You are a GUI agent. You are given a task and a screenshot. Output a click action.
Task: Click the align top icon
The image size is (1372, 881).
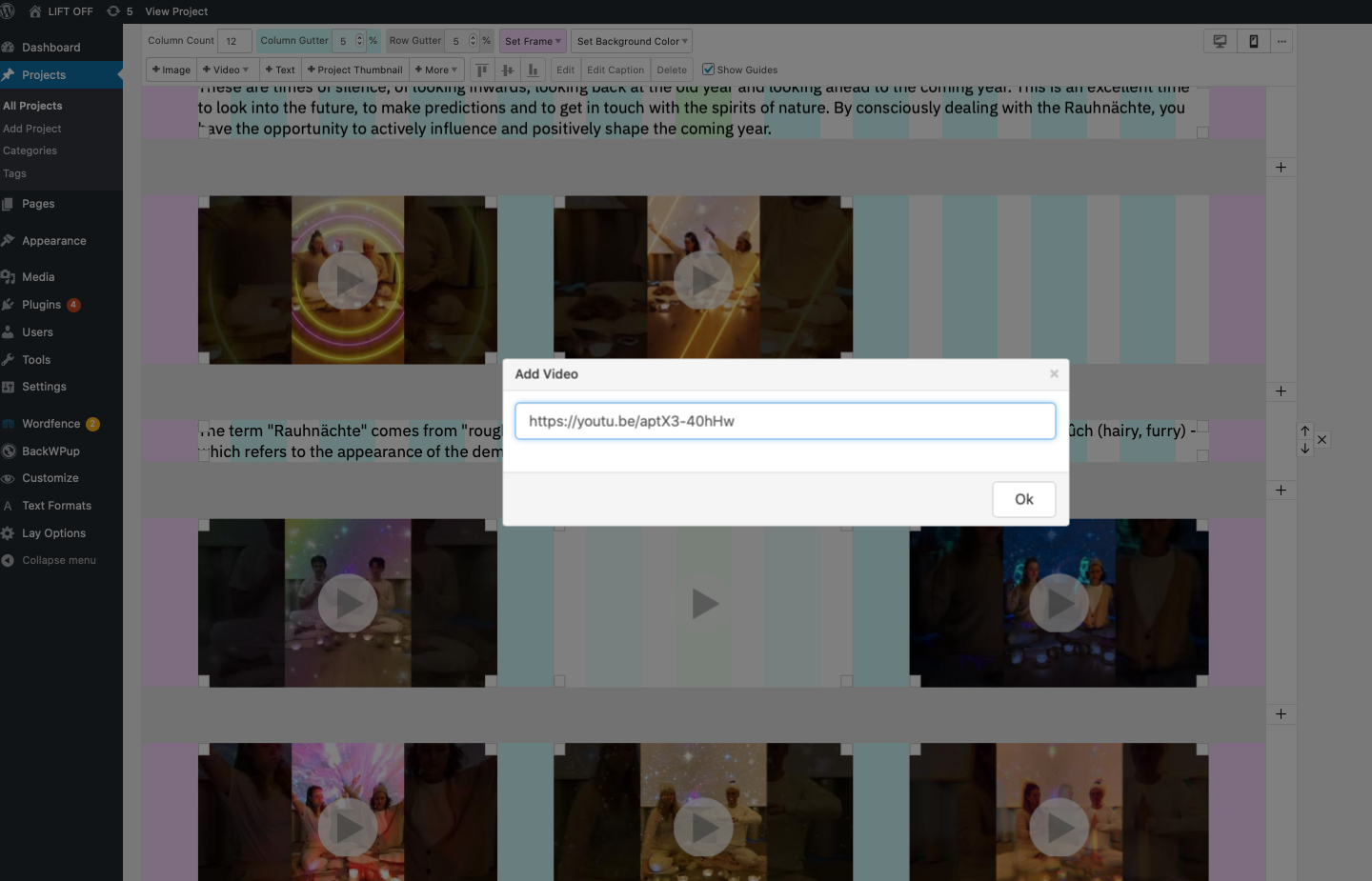482,70
